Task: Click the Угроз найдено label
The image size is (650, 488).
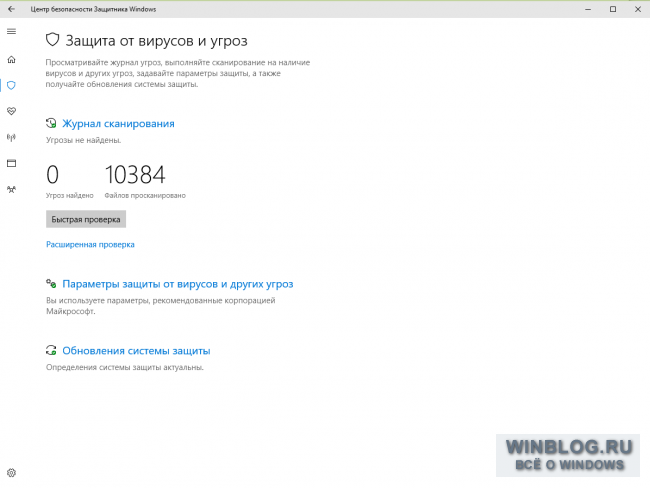Action: pos(70,195)
